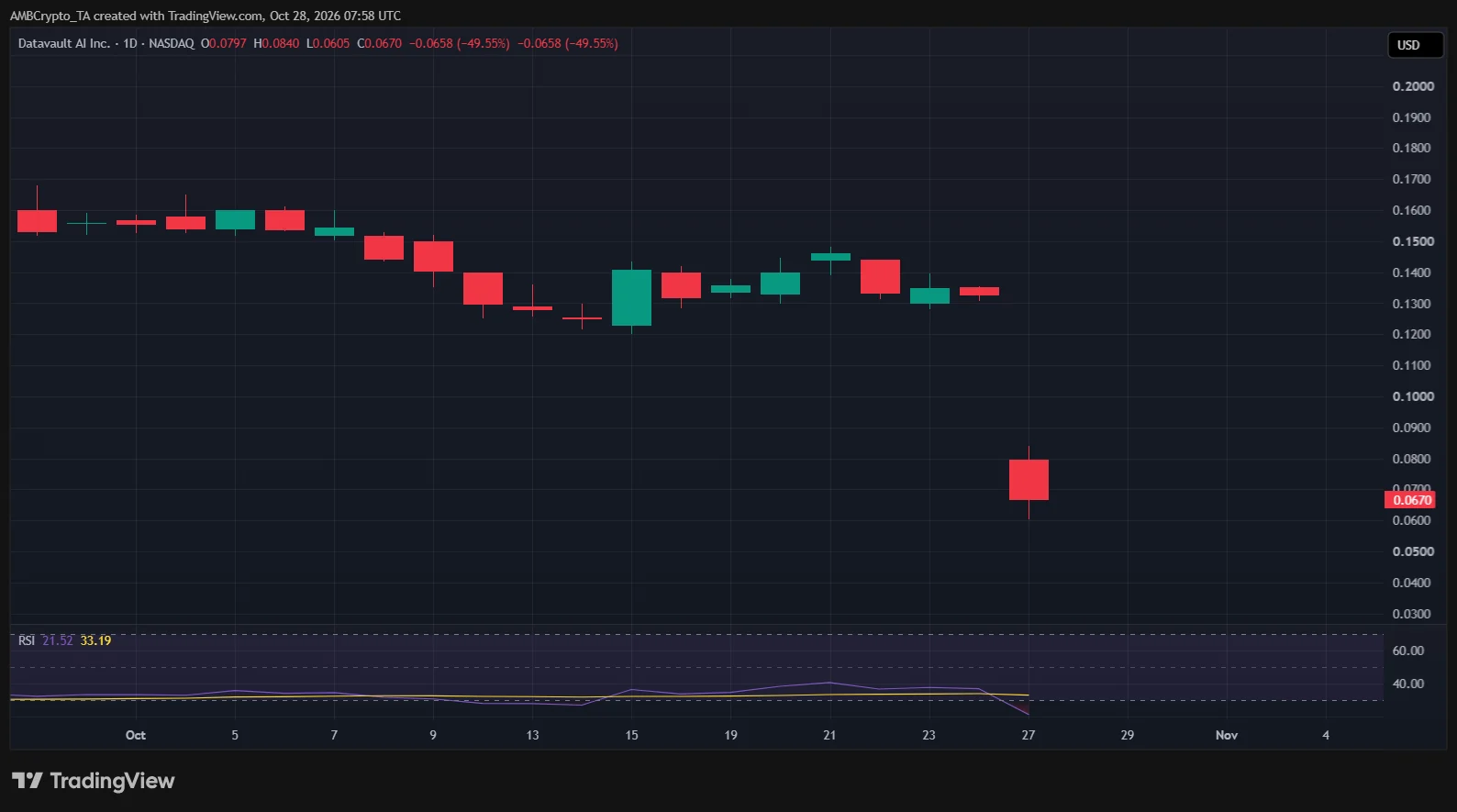Click the Nov label on time axis
This screenshot has width=1457, height=812.
click(1227, 735)
